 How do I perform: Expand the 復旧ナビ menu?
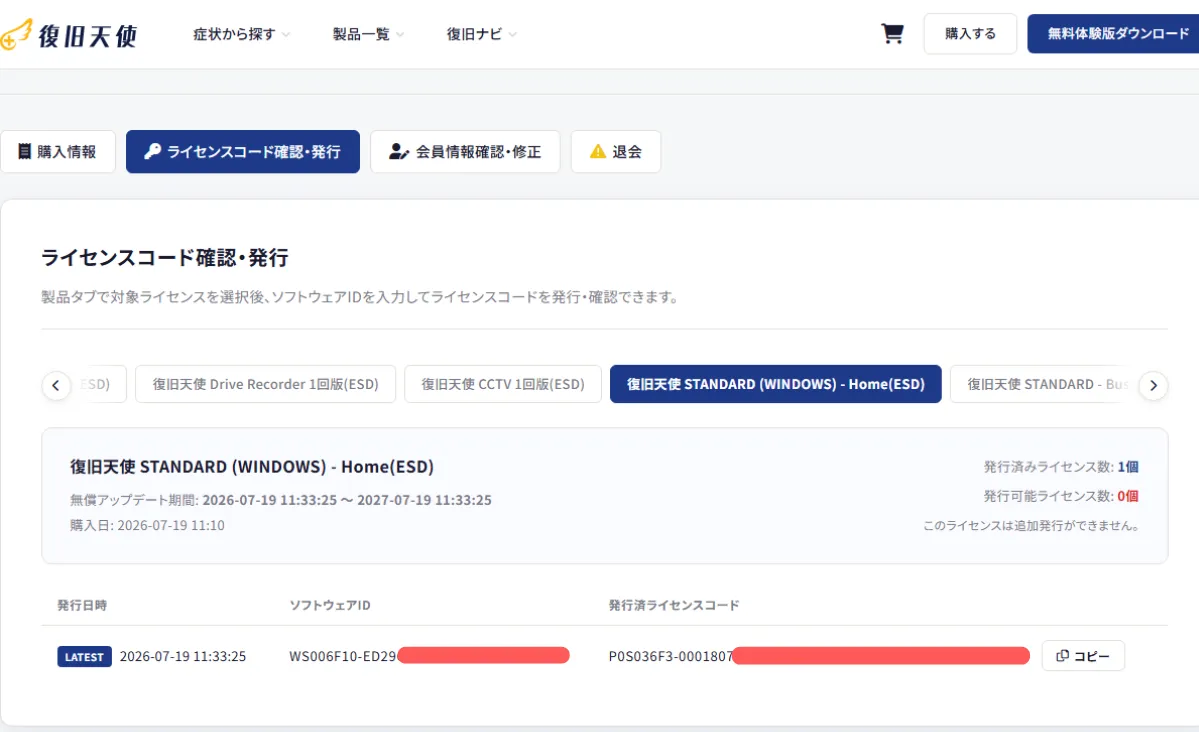point(482,34)
